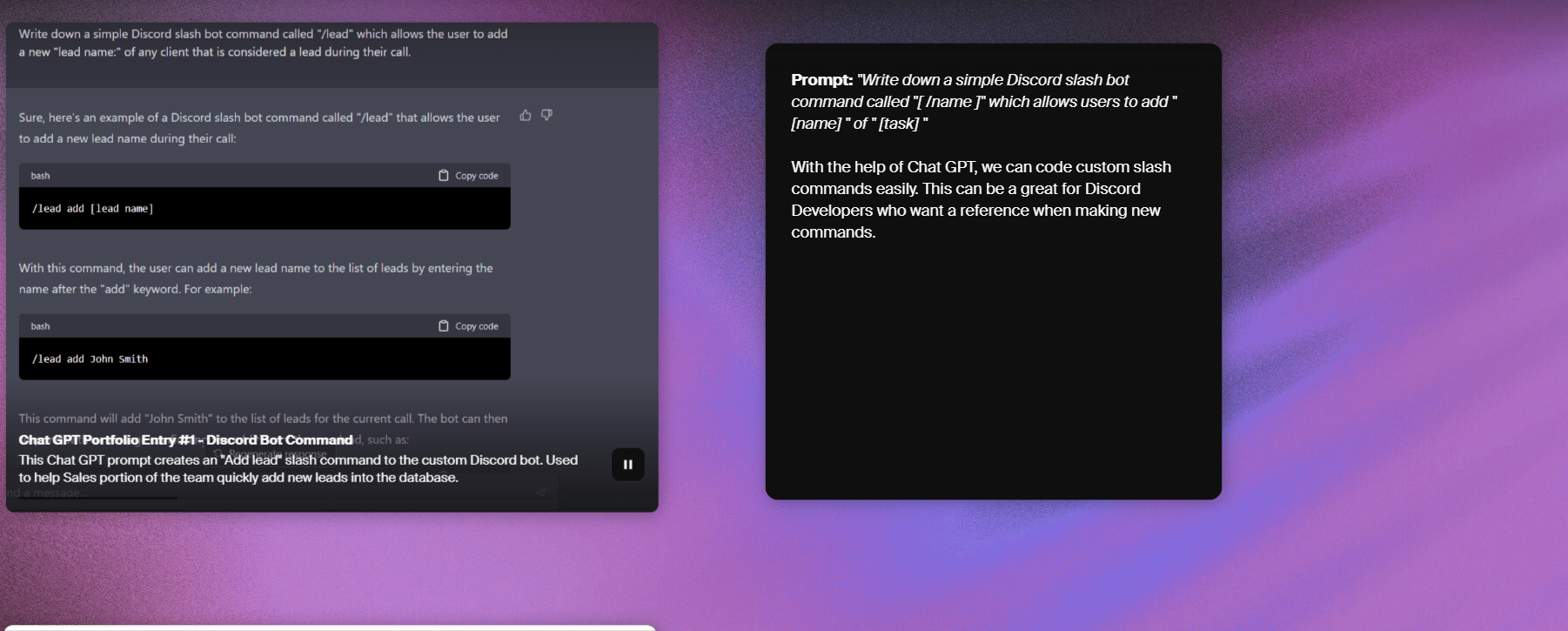Click the 'With the help of Chat GPT' paragraph
The width and height of the screenshot is (1568, 631).
pyautogui.click(x=981, y=199)
